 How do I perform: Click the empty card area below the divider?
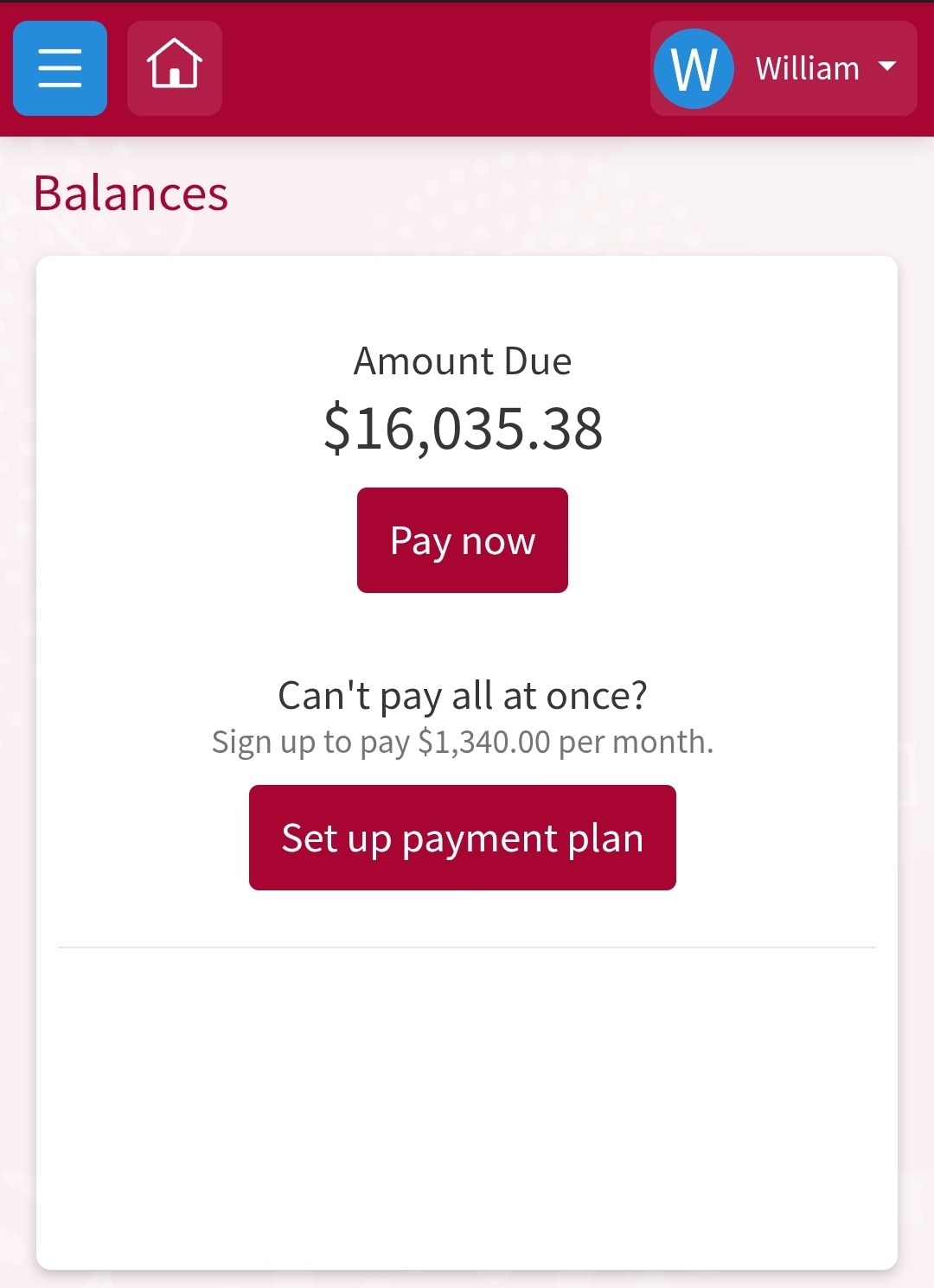pyautogui.click(x=467, y=1106)
